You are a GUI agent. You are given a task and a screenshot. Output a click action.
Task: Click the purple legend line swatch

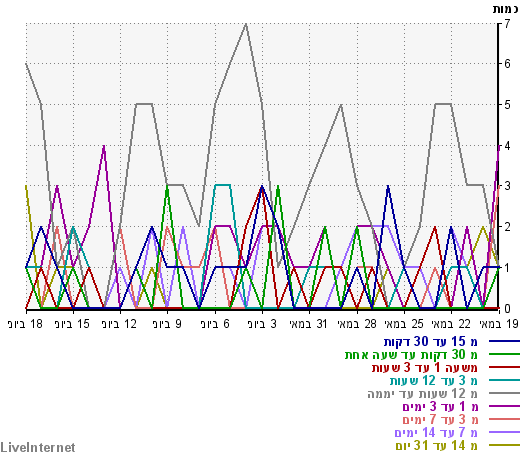pyautogui.click(x=504, y=406)
